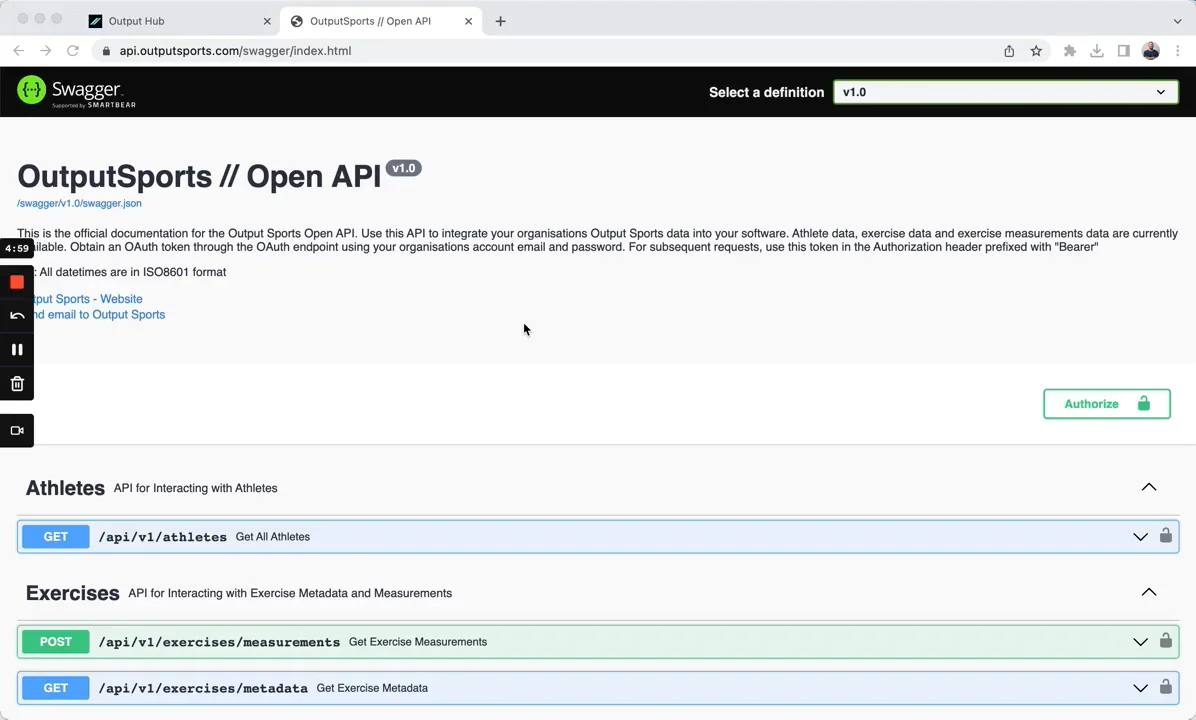
Task: Open the browser extensions puzzle icon
Action: click(x=1069, y=51)
